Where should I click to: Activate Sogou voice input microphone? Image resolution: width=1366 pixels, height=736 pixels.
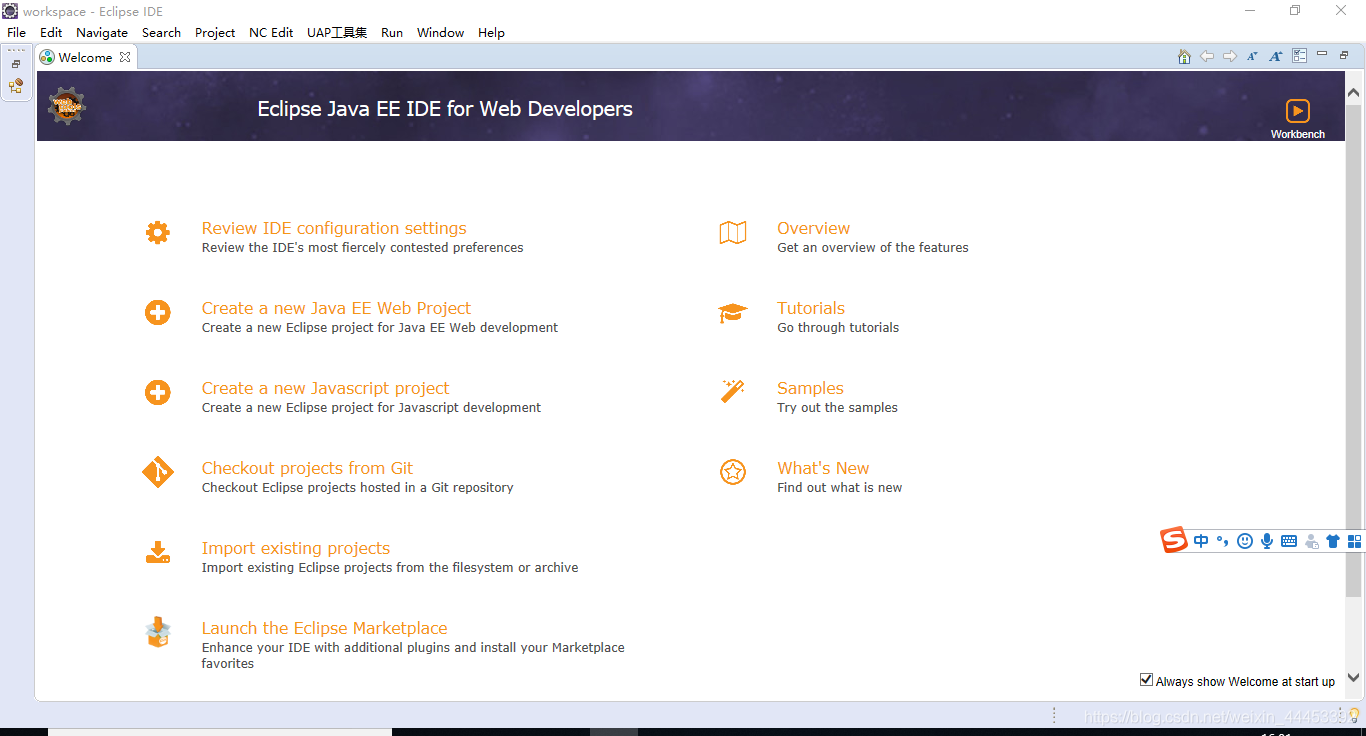1267,541
